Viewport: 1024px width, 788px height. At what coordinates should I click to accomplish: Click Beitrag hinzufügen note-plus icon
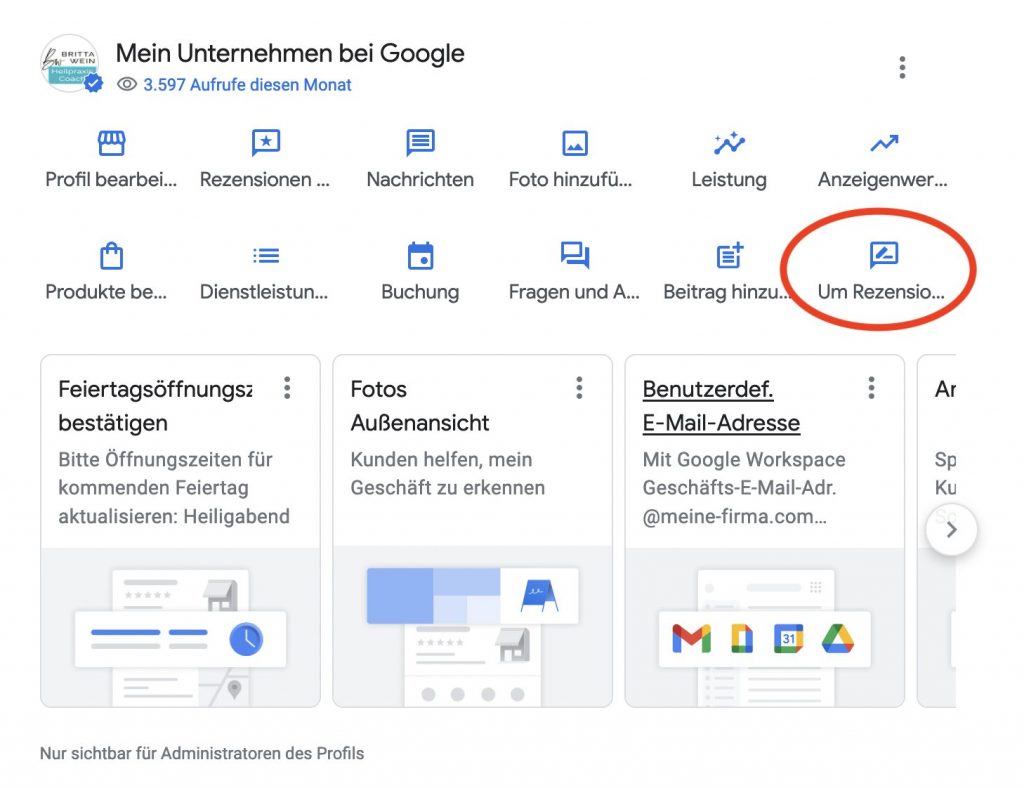click(x=729, y=255)
